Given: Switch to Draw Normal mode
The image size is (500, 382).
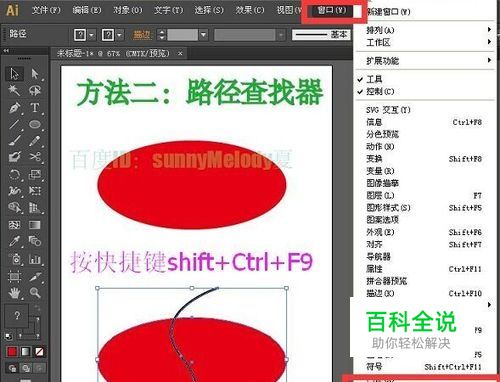Looking at the screenshot, I should pyautogui.click(x=12, y=368).
